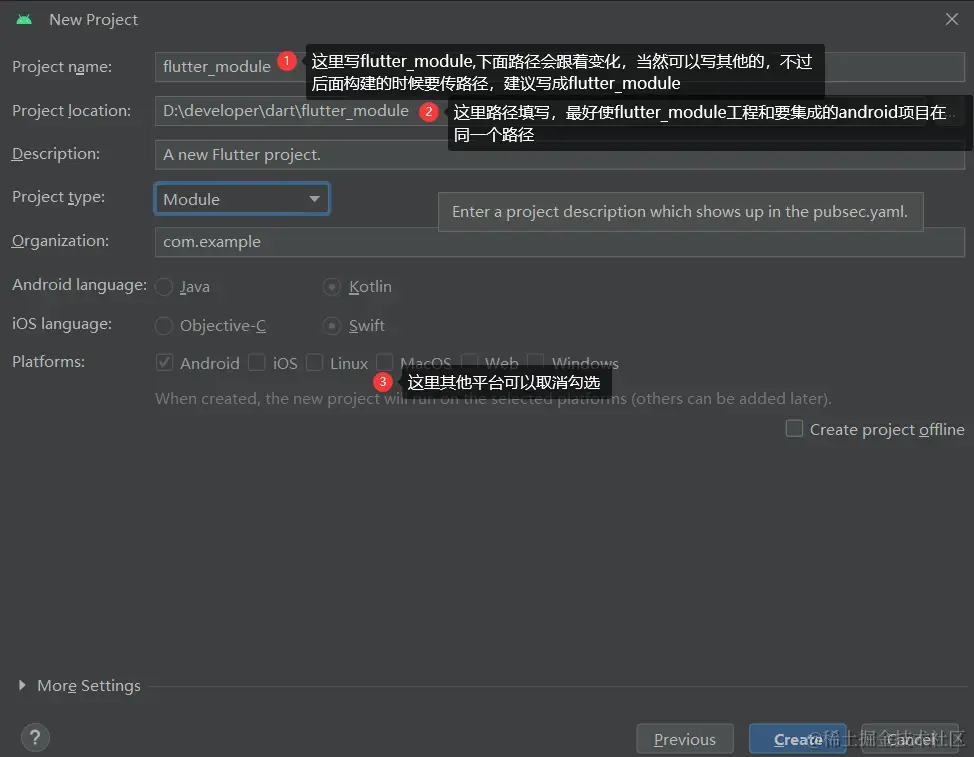Close the New Project dialog

tap(952, 19)
